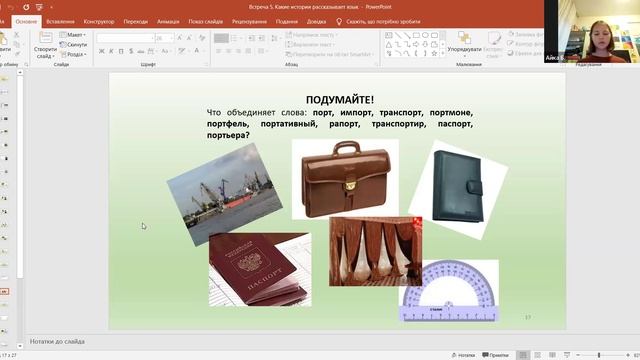
Task: Select the triangle shape in gallery
Action: (x=389, y=44)
